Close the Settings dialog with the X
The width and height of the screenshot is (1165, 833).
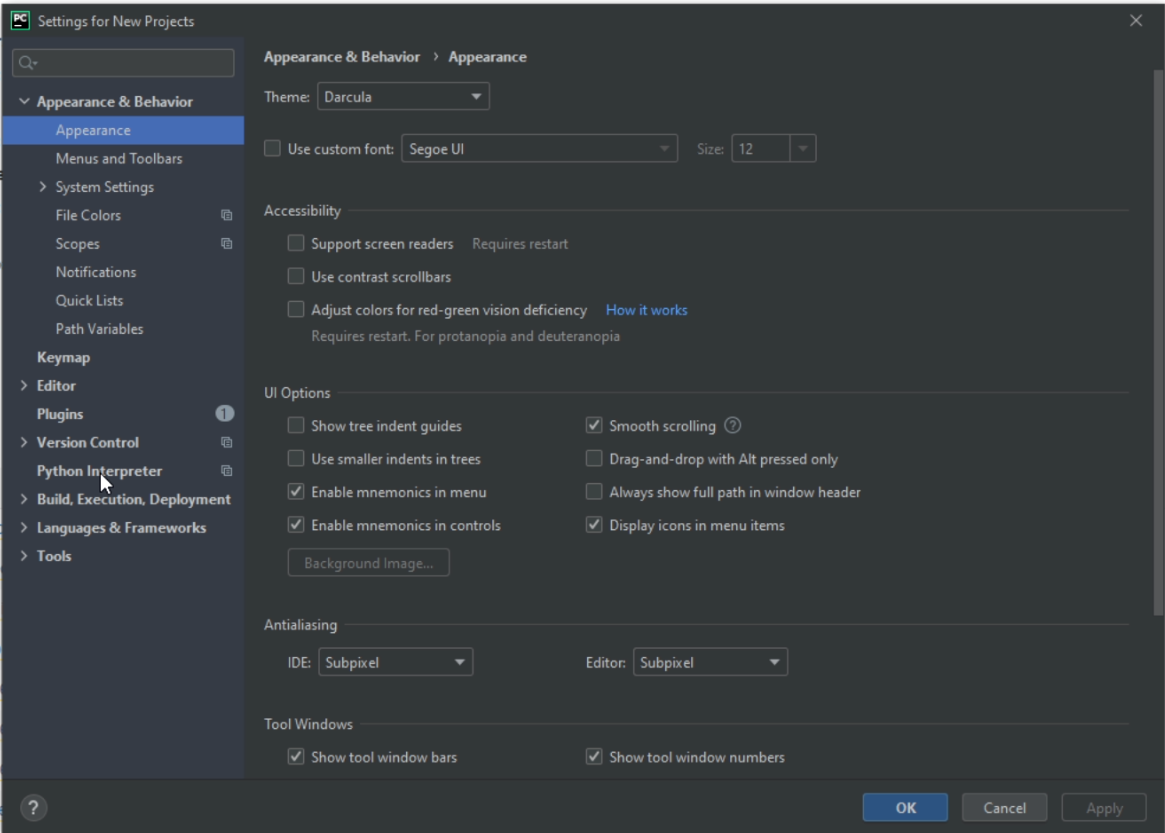pyautogui.click(x=1136, y=21)
